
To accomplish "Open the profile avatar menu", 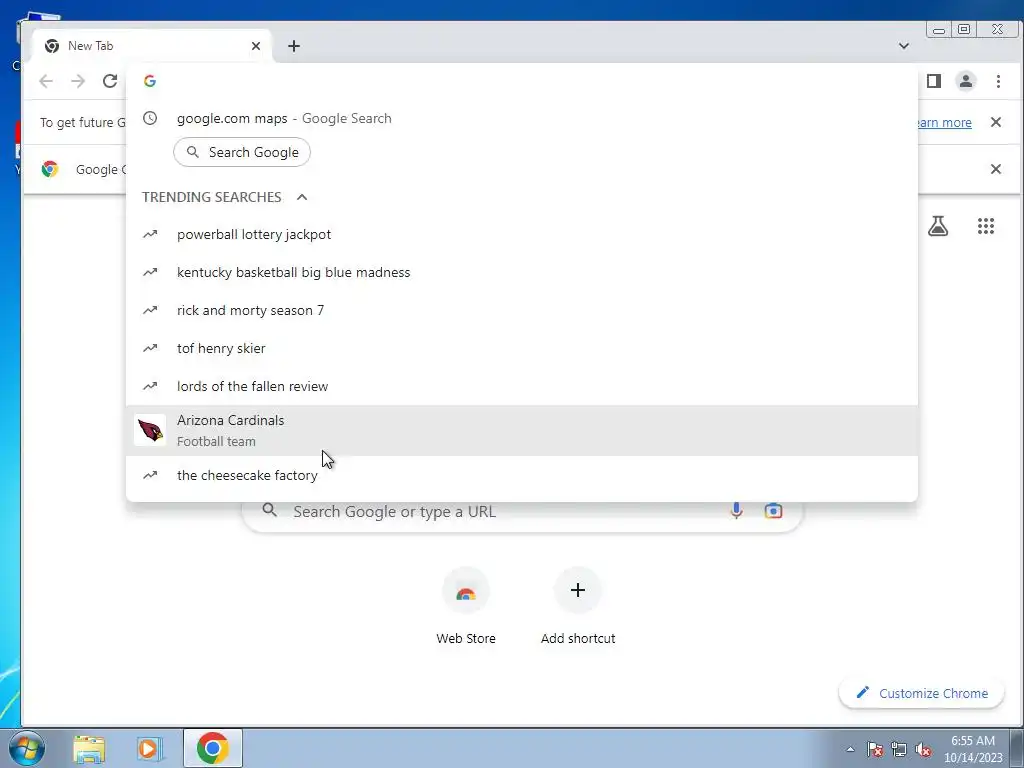I will point(966,81).
